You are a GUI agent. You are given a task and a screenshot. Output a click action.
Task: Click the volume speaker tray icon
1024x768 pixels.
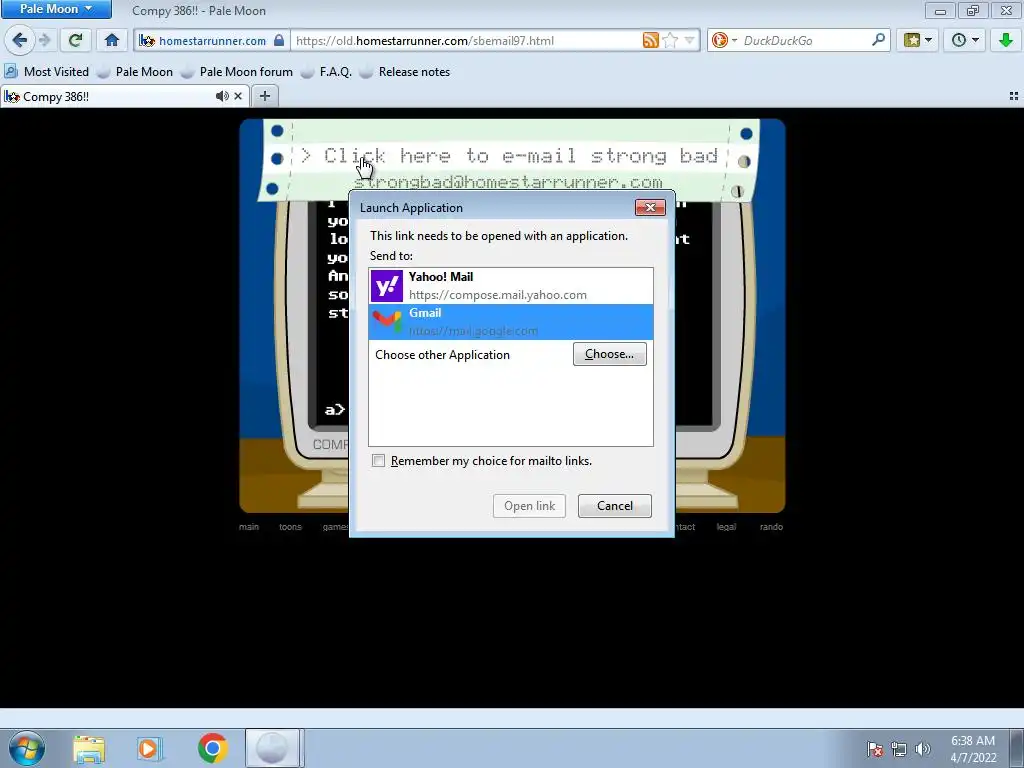(x=923, y=749)
